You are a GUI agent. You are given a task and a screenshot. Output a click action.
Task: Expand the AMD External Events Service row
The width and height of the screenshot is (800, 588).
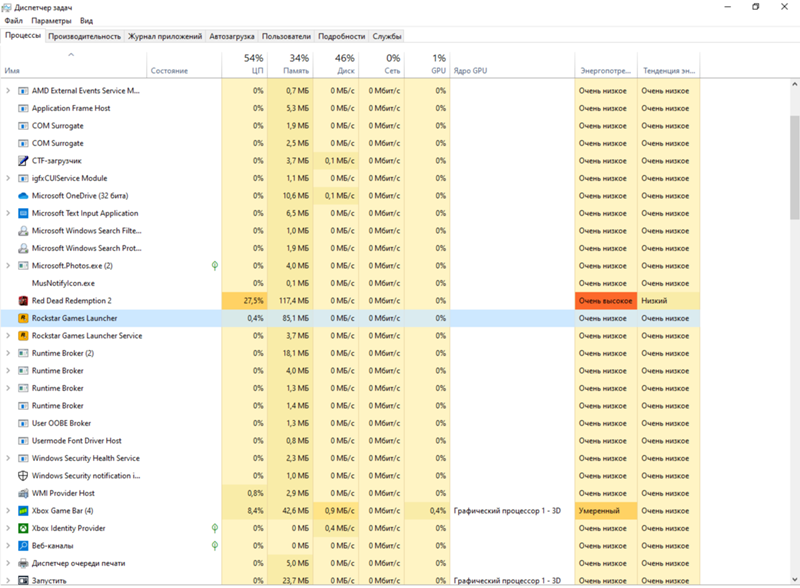click(8, 91)
